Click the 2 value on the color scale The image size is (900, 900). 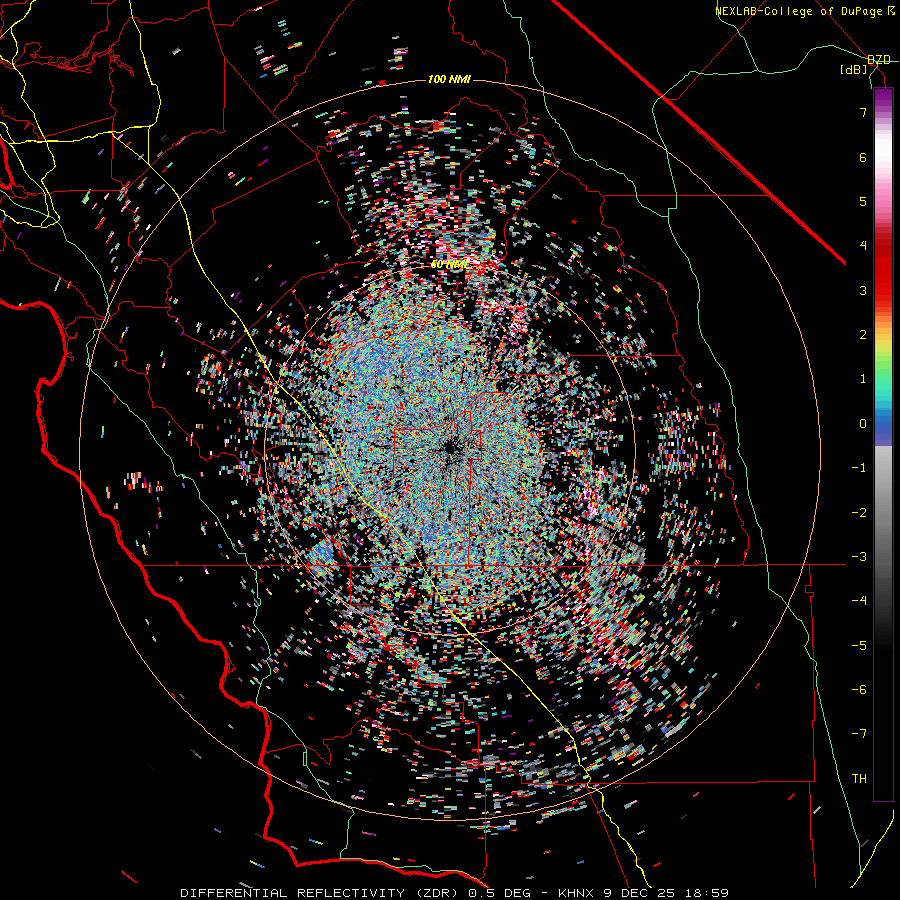coord(863,335)
